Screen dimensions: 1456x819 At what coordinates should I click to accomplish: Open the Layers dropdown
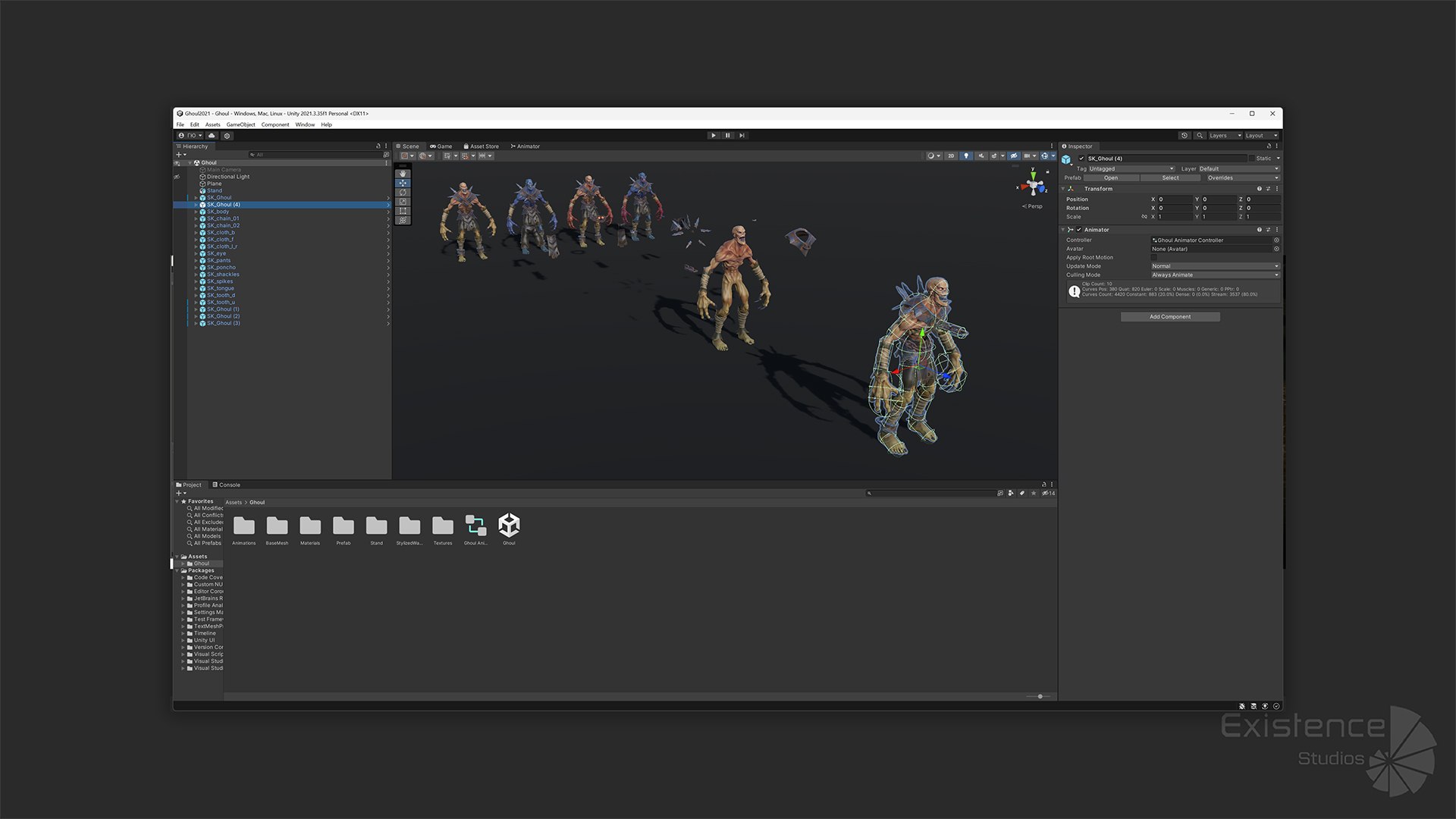click(x=1225, y=136)
